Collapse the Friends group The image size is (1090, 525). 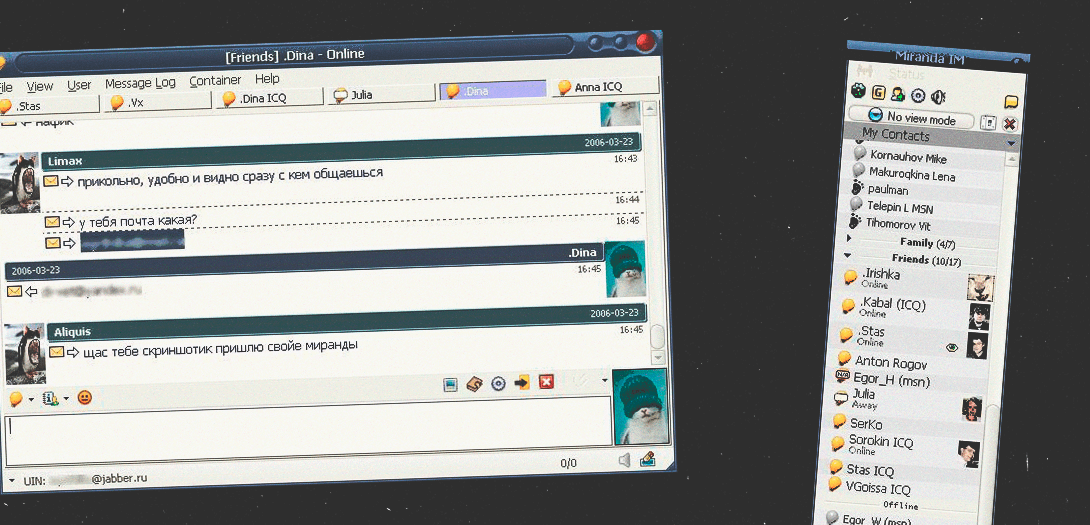[x=848, y=255]
